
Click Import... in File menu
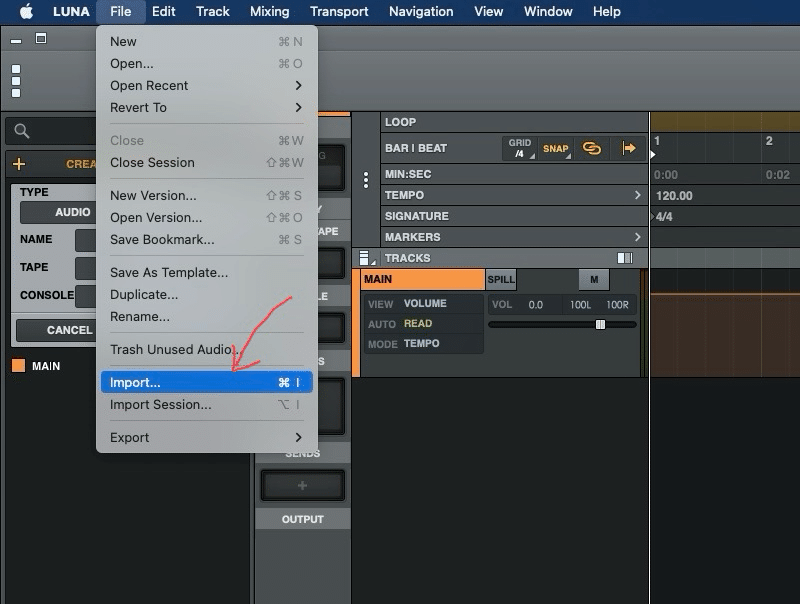coord(206,383)
